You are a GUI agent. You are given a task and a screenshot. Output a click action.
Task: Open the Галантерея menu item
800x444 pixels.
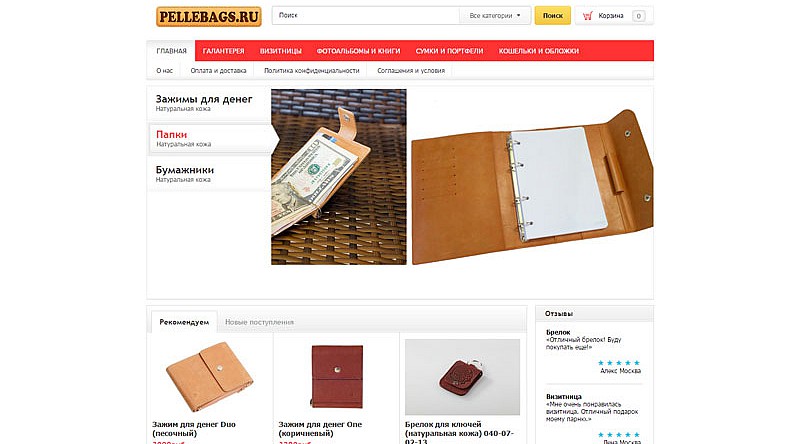pos(223,51)
